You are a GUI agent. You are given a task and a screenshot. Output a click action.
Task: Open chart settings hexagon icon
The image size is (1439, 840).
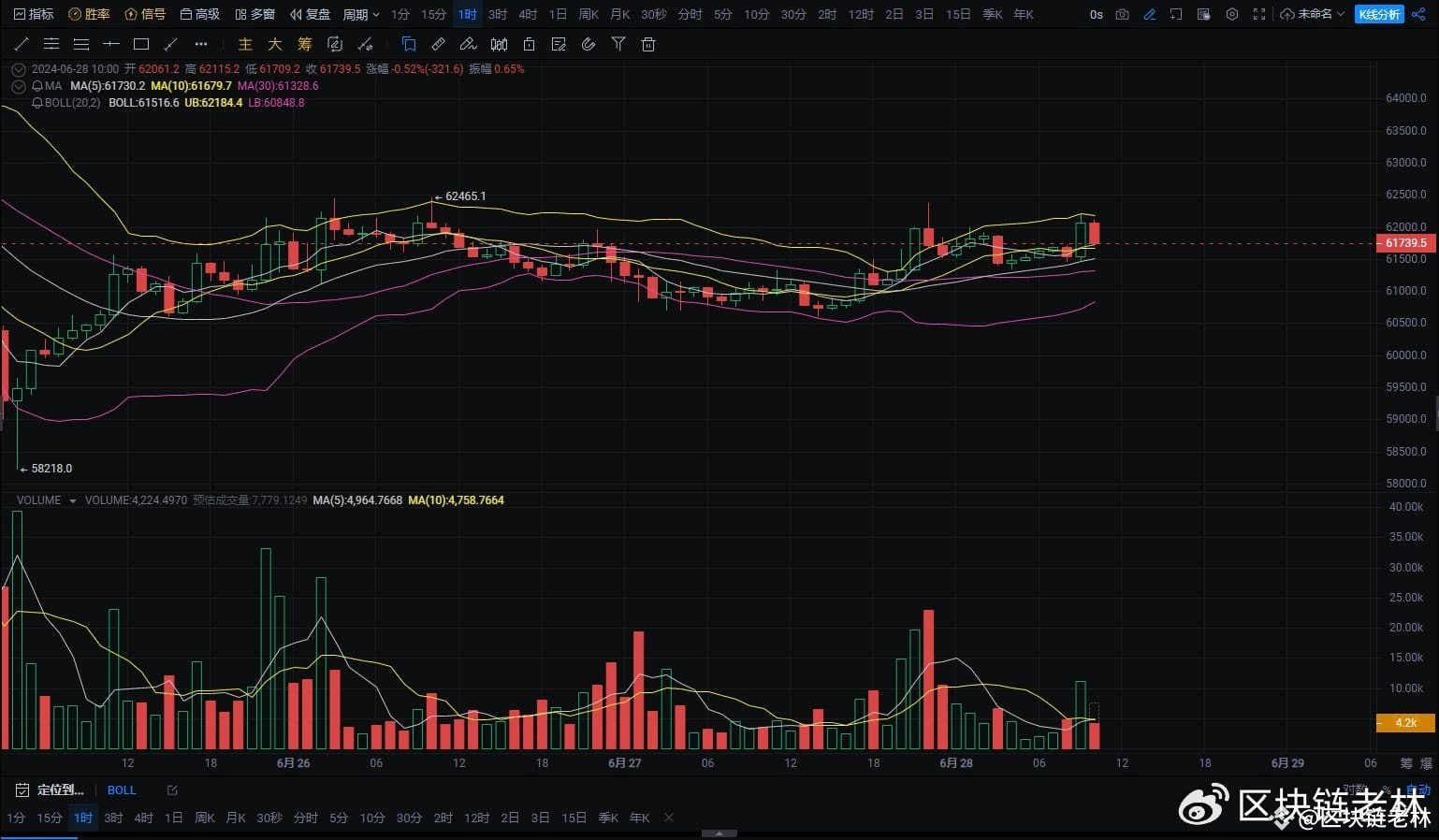1232,14
